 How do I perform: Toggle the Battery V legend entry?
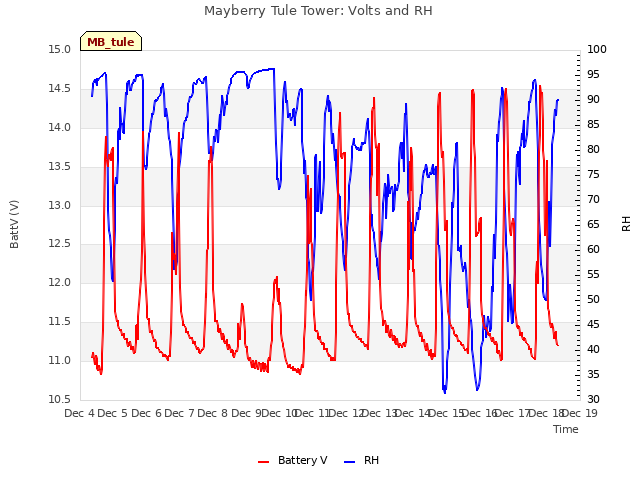click(292, 460)
